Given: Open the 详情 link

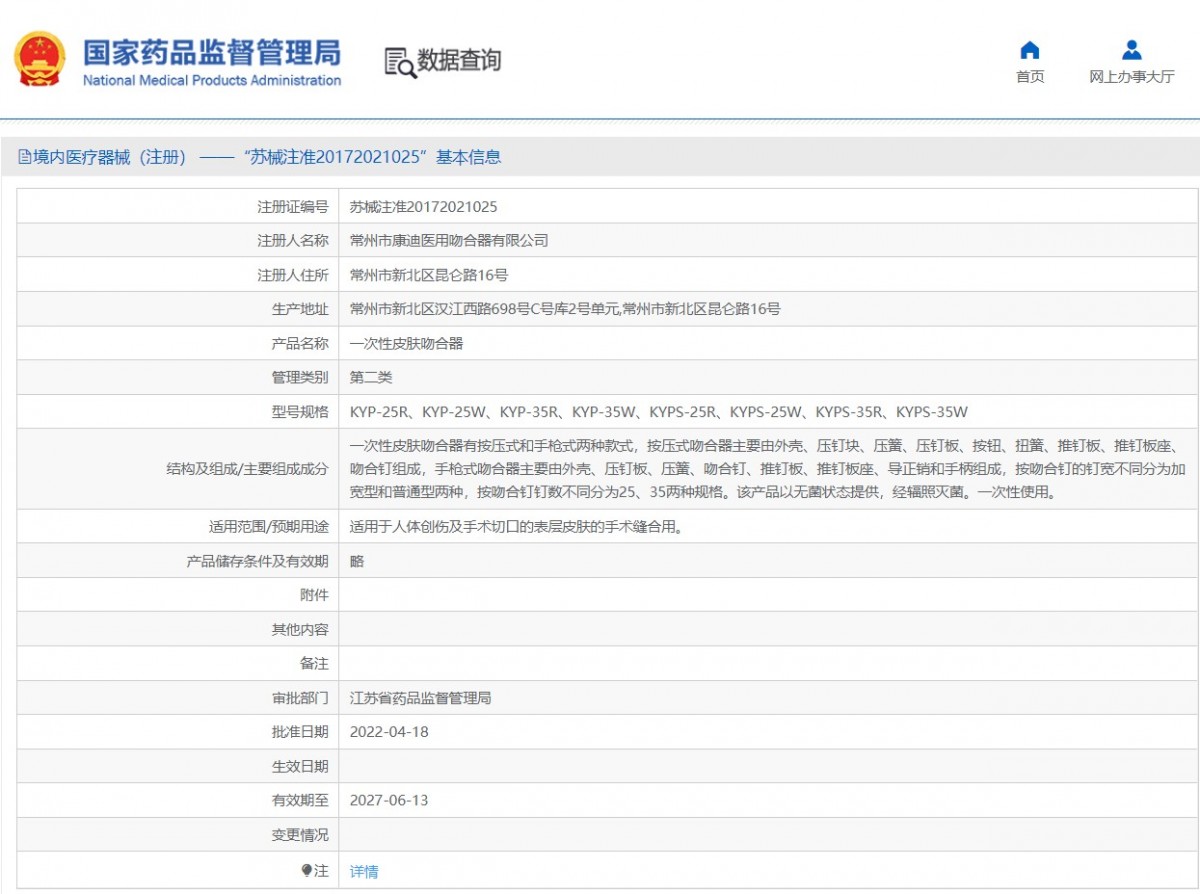Looking at the screenshot, I should click(364, 872).
